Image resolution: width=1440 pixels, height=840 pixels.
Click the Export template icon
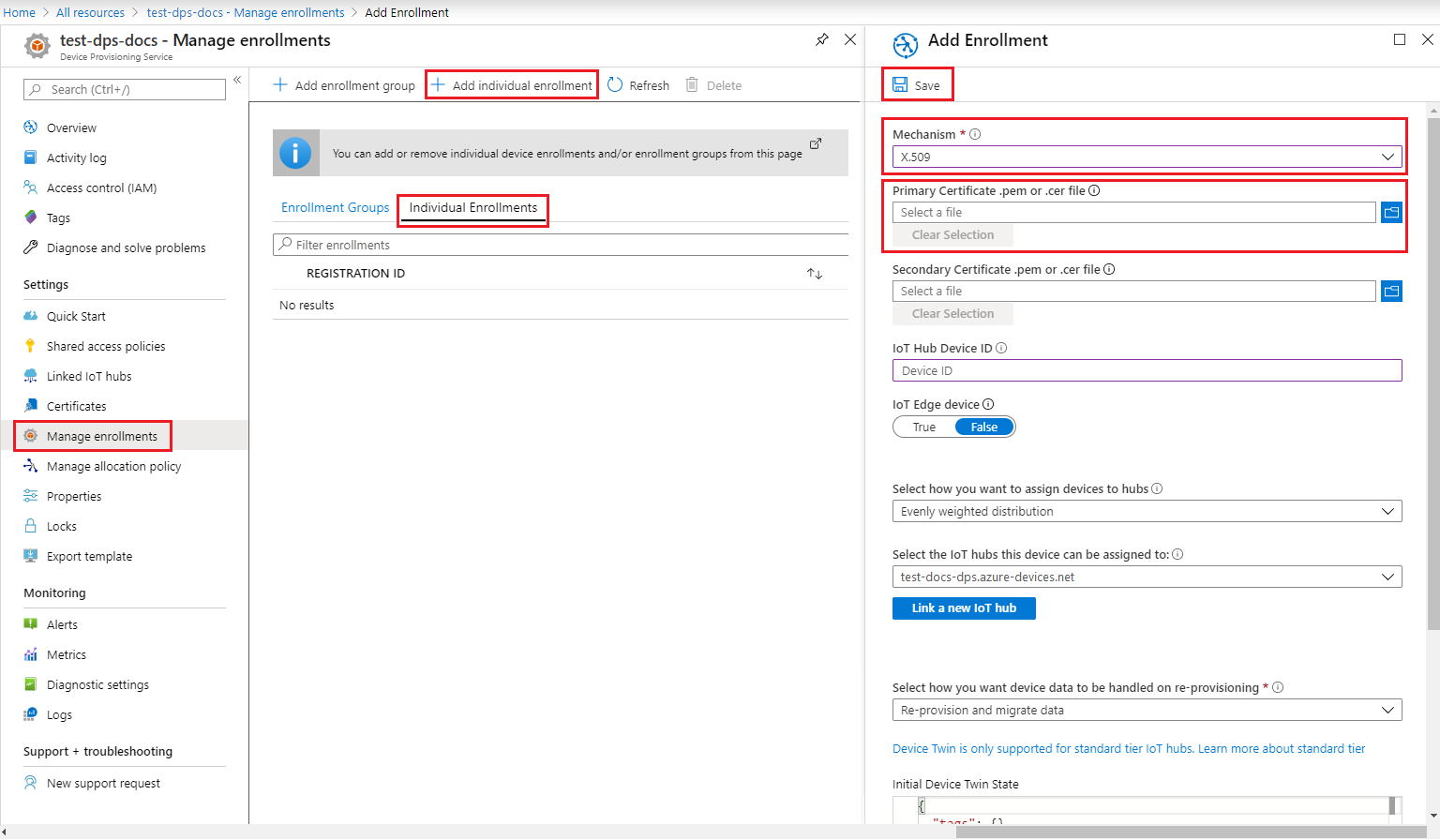point(30,556)
